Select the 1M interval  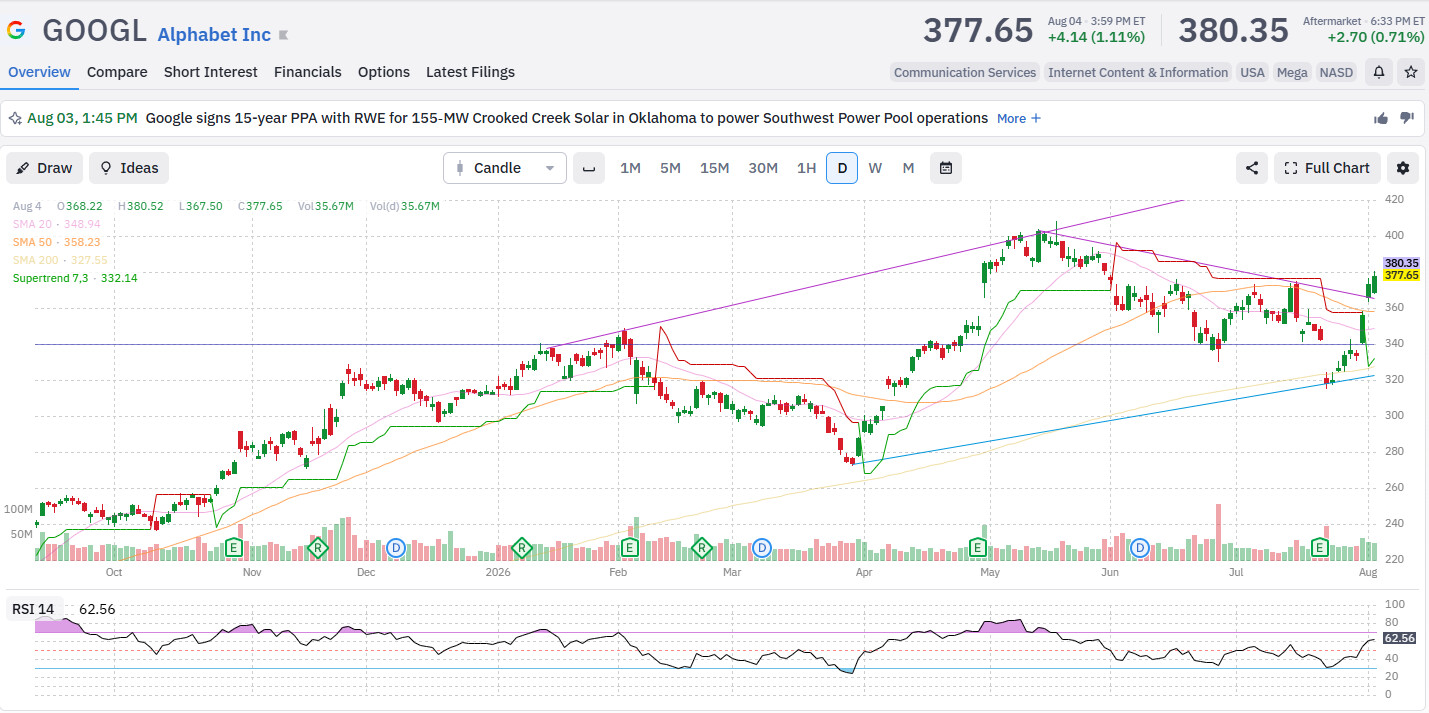click(x=630, y=168)
